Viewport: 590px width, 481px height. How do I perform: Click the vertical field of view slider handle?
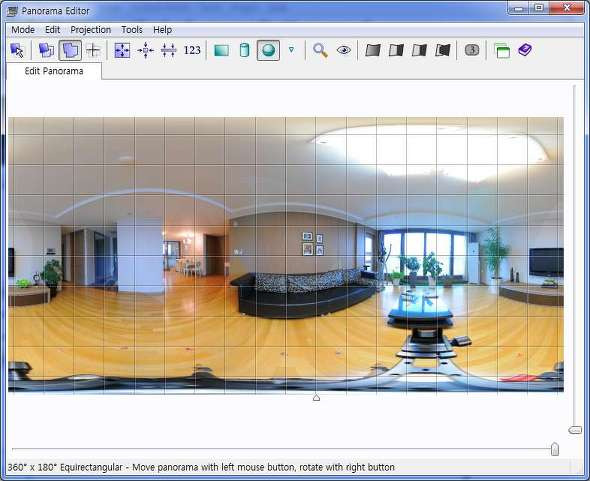pyautogui.click(x=575, y=430)
